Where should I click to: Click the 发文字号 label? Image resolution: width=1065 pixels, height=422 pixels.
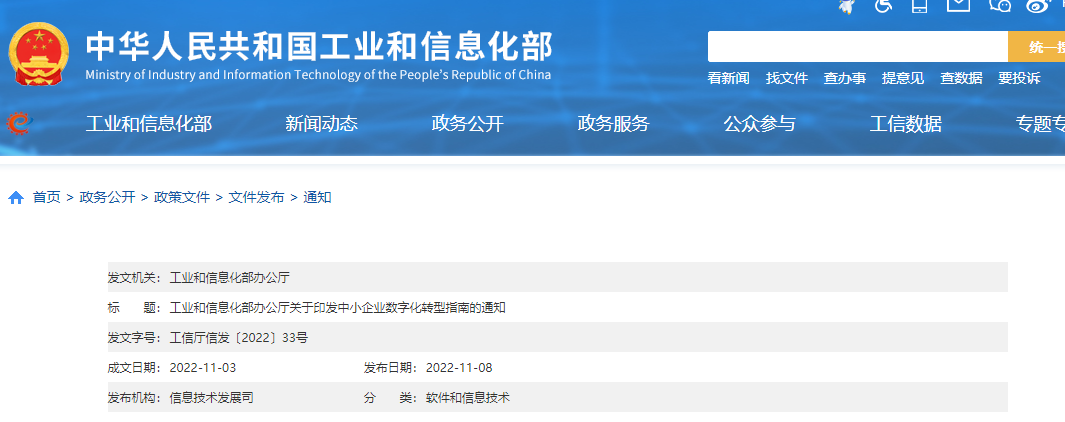(x=135, y=338)
